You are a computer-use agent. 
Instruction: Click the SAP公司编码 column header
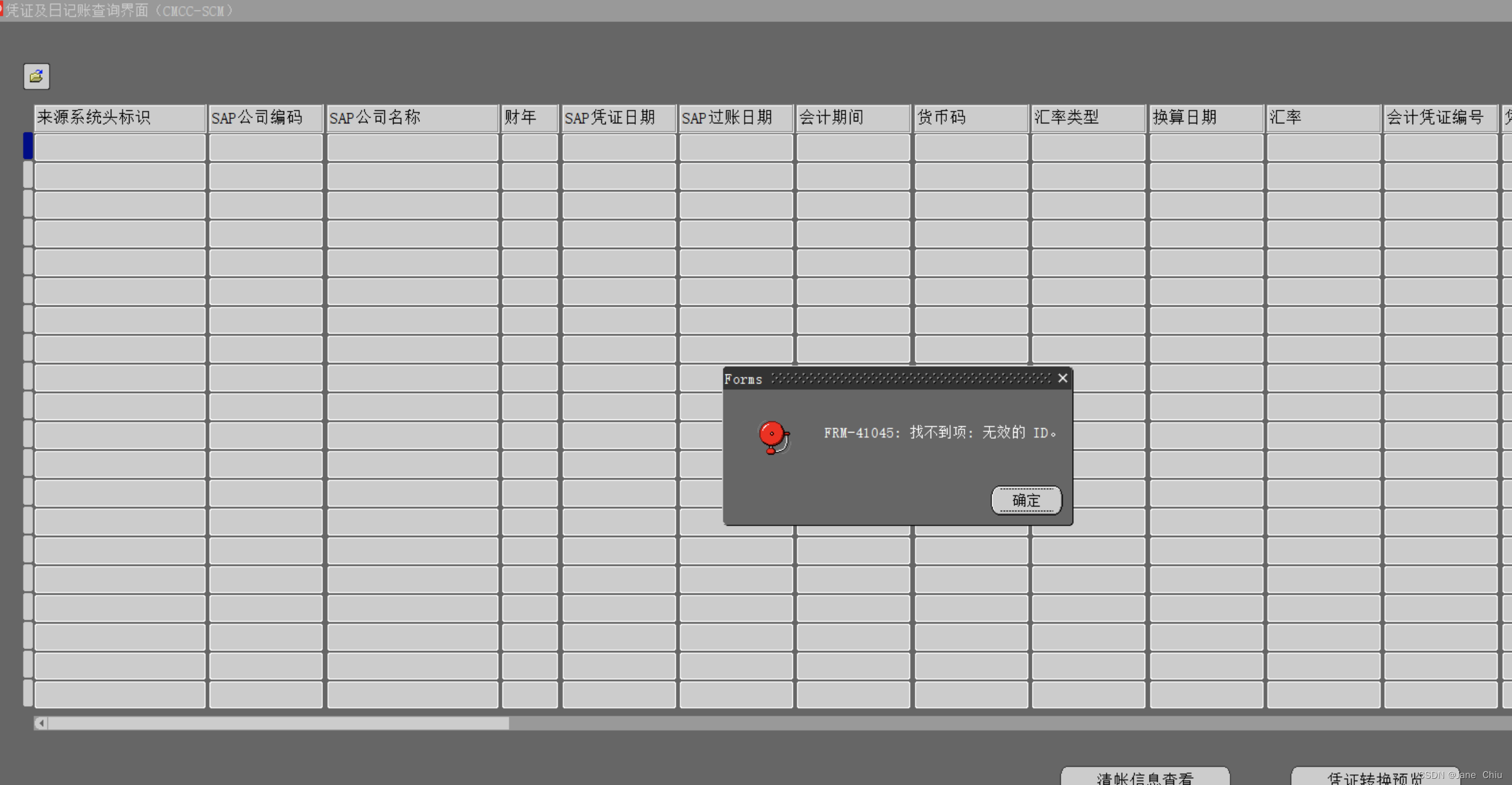(265, 118)
